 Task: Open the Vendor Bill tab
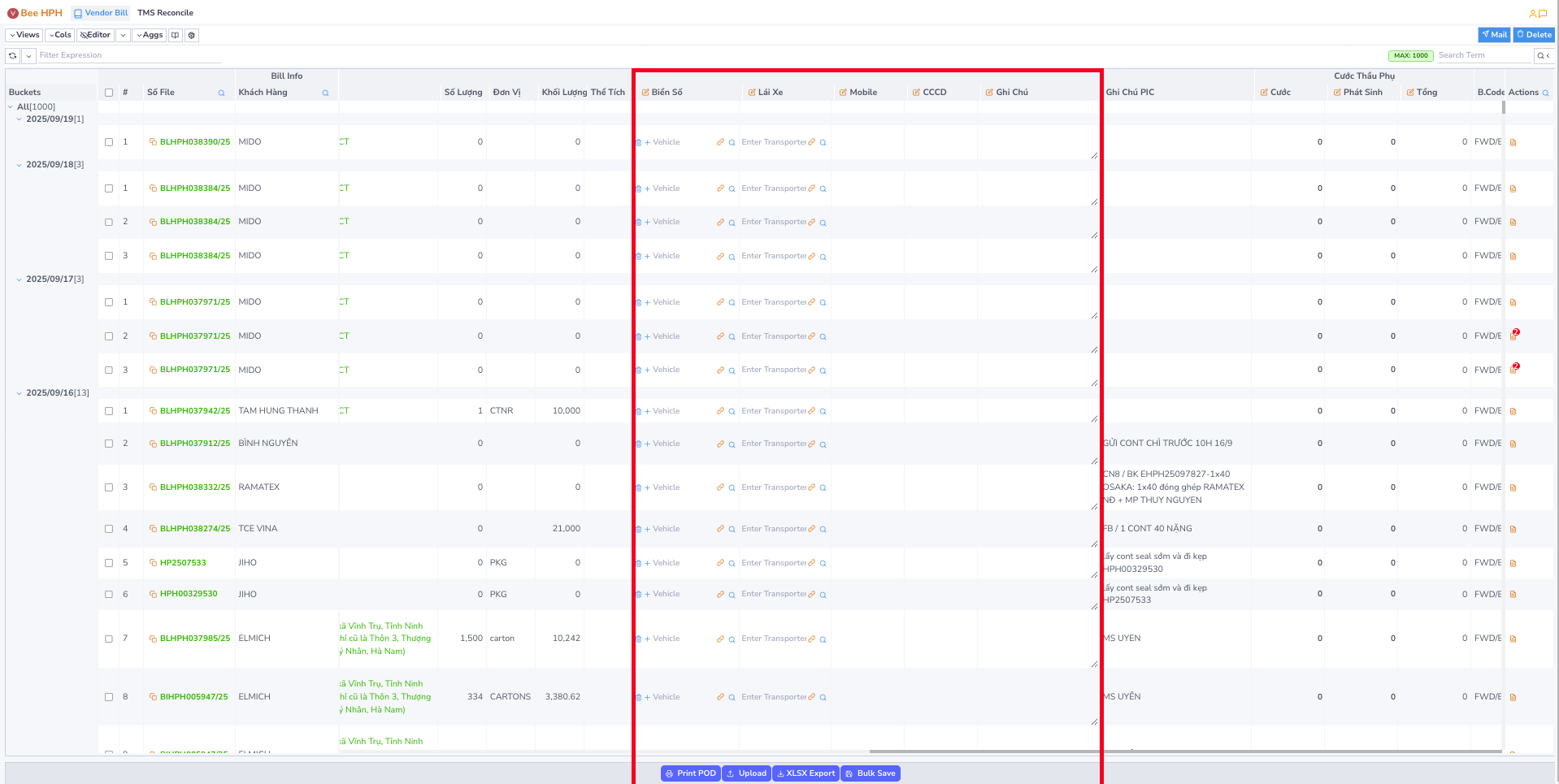[101, 12]
